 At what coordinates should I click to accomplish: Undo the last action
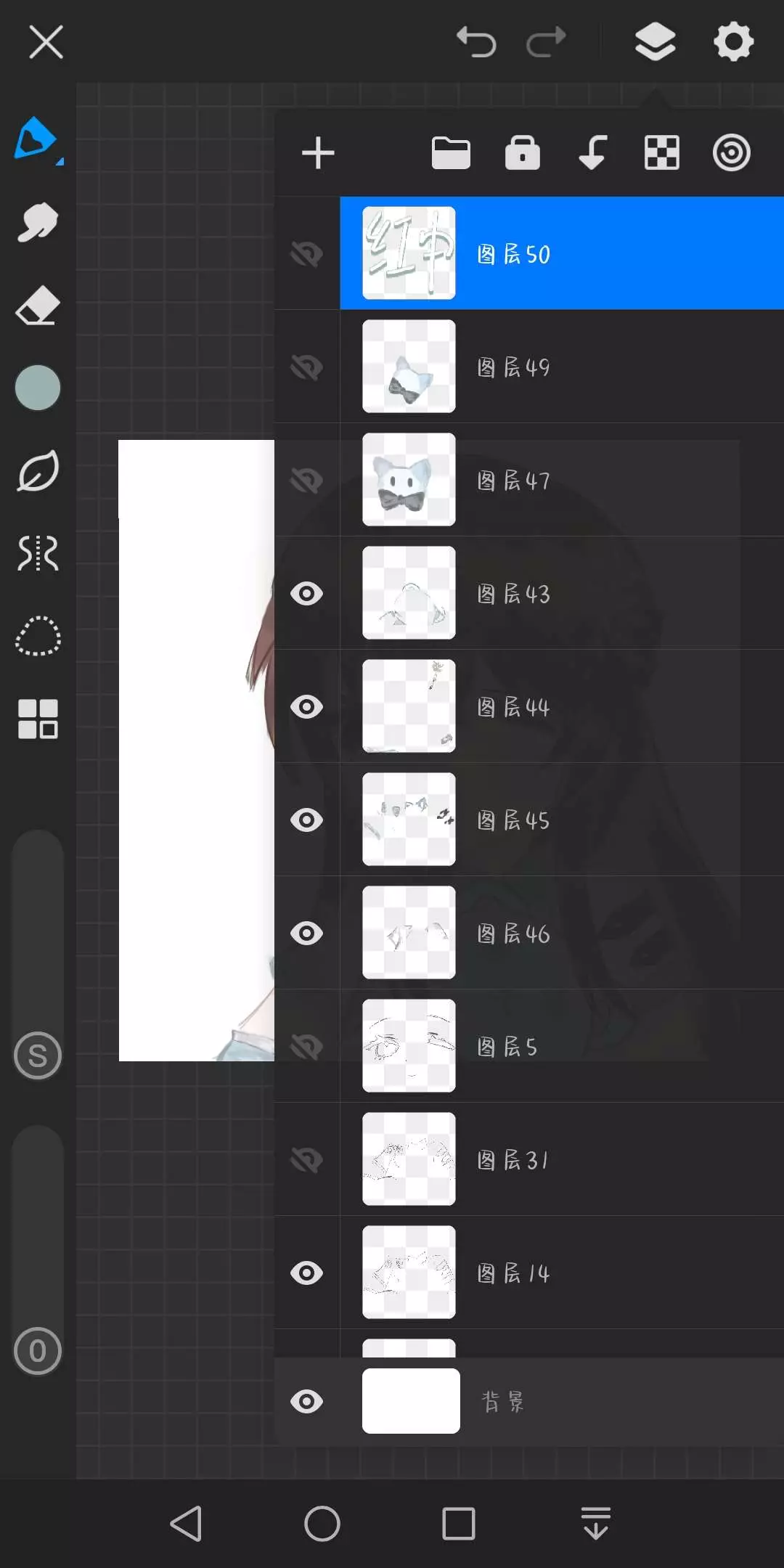click(x=476, y=41)
